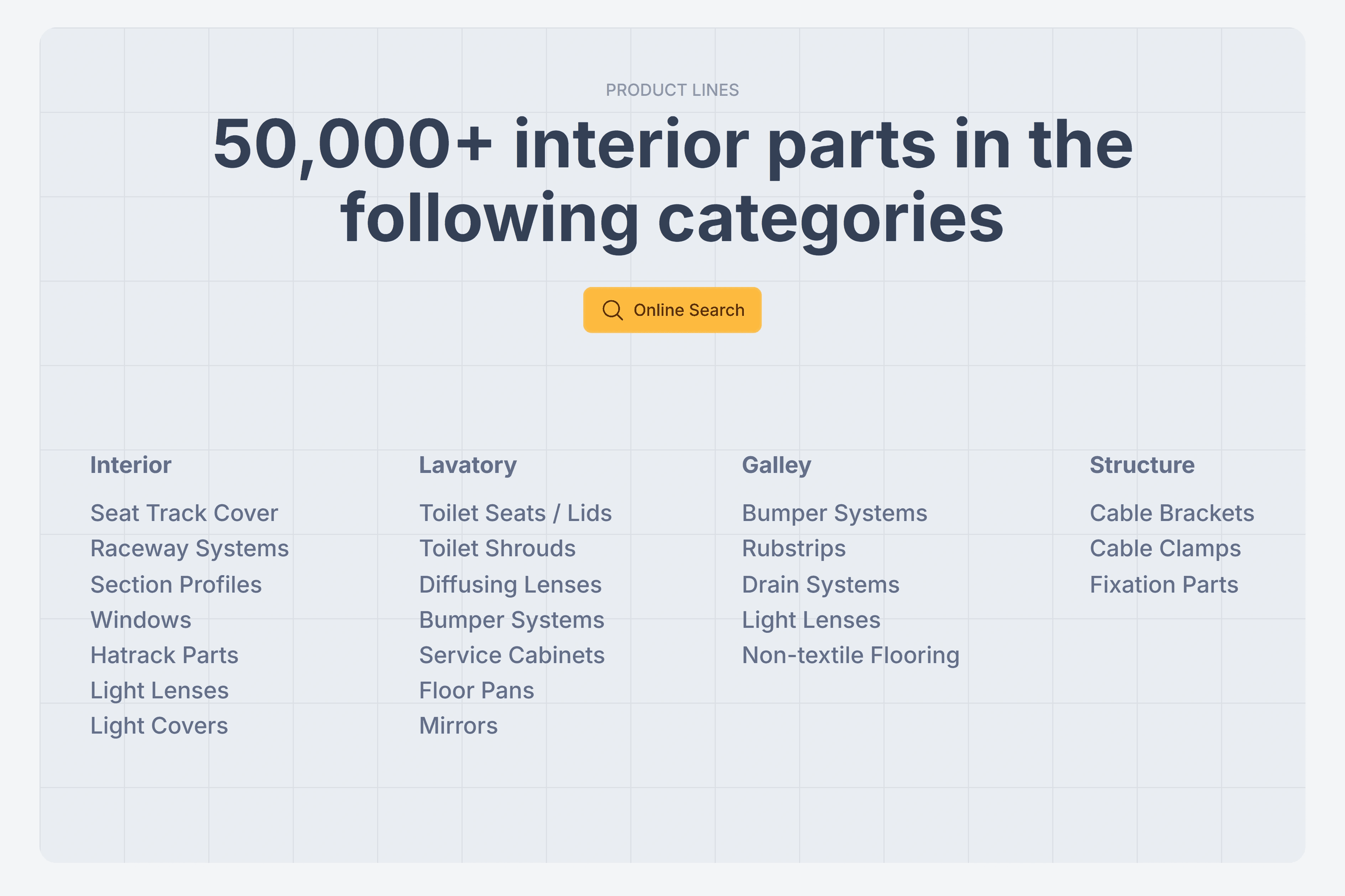Click the magnifier icon in Online Search
Viewport: 1345px width, 896px height.
(x=612, y=310)
